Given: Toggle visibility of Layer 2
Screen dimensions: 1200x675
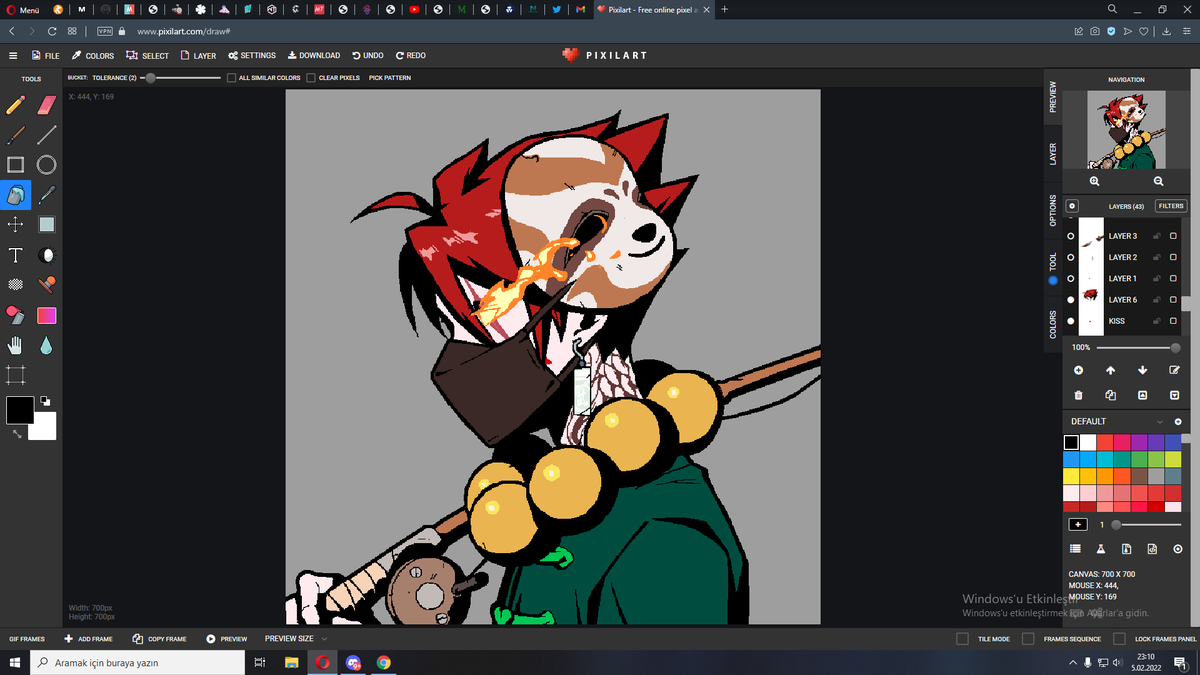Looking at the screenshot, I should coord(1071,257).
